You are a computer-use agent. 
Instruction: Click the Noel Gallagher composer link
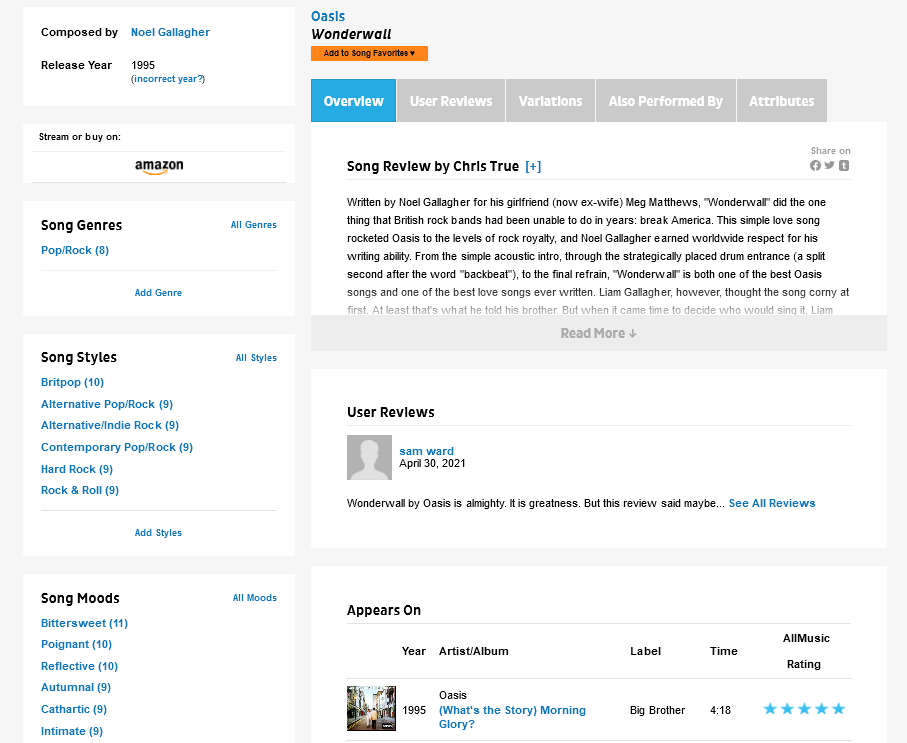[170, 32]
